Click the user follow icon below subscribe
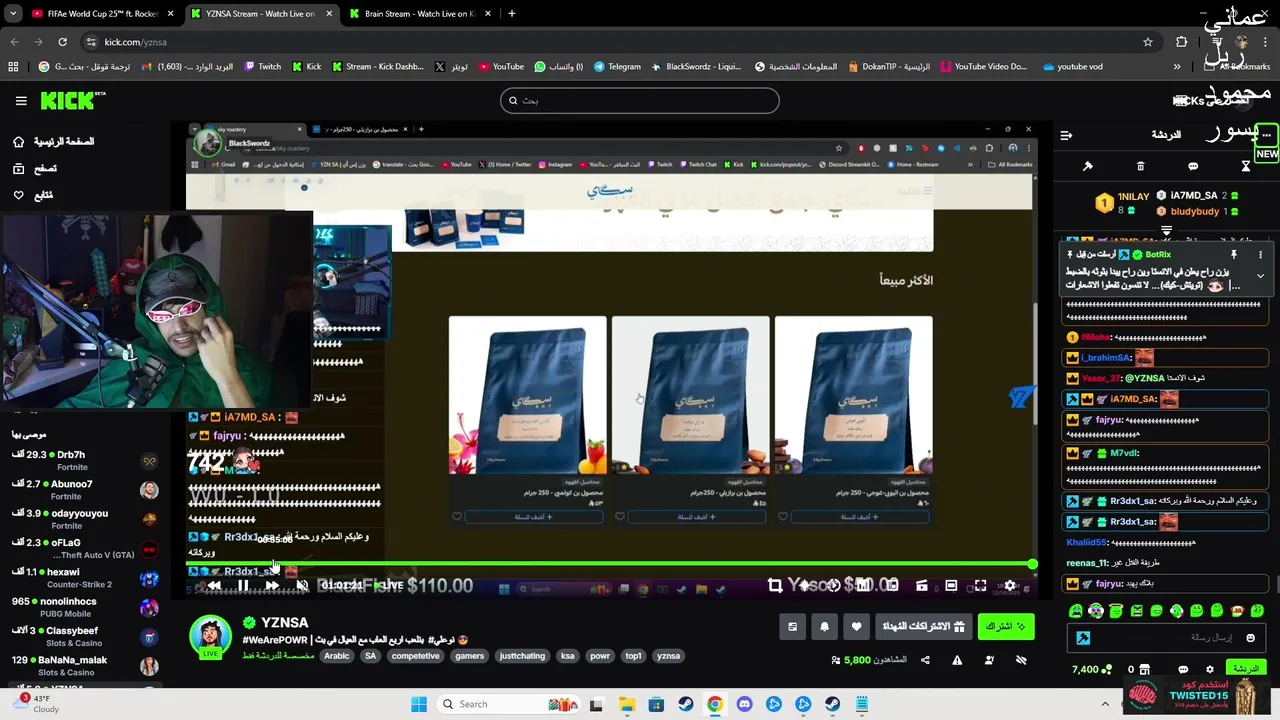Viewport: 1280px width, 720px height. pyautogui.click(x=989, y=660)
